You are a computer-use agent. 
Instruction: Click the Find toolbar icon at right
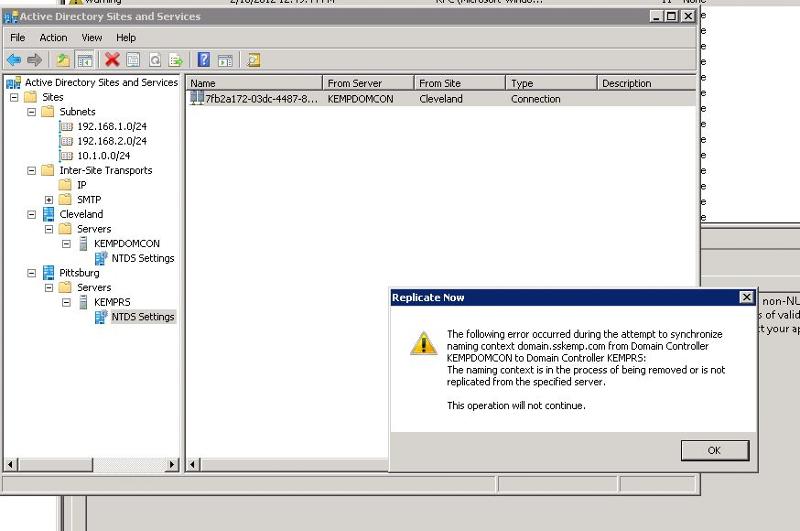(253, 60)
